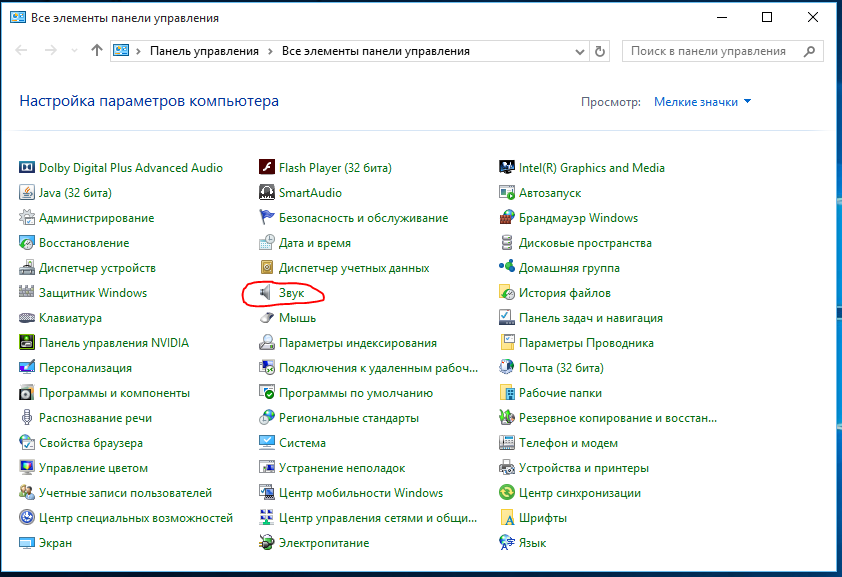Click the Панель управления breadcrumb

(x=204, y=51)
